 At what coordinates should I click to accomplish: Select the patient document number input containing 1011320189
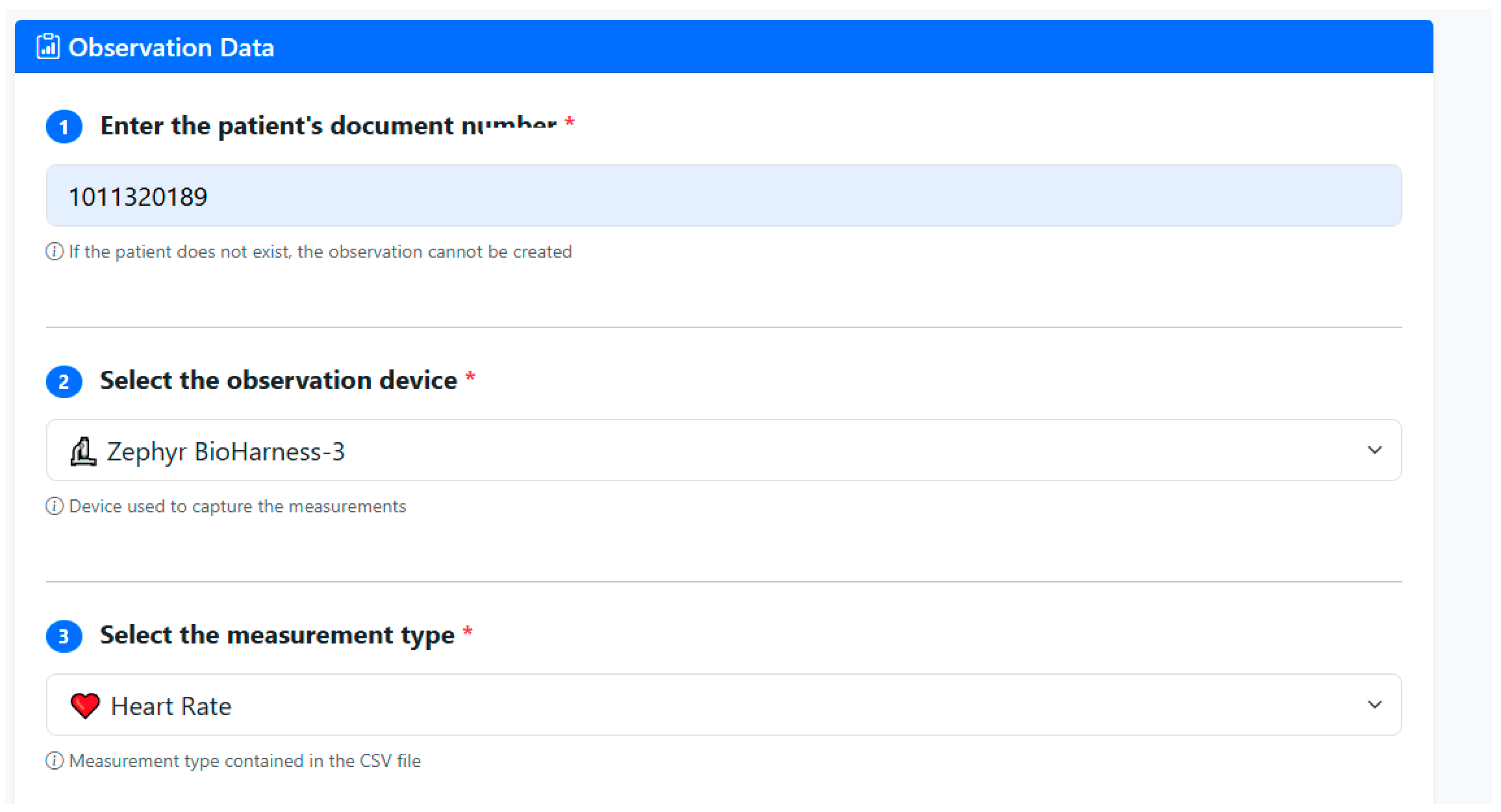coord(723,196)
